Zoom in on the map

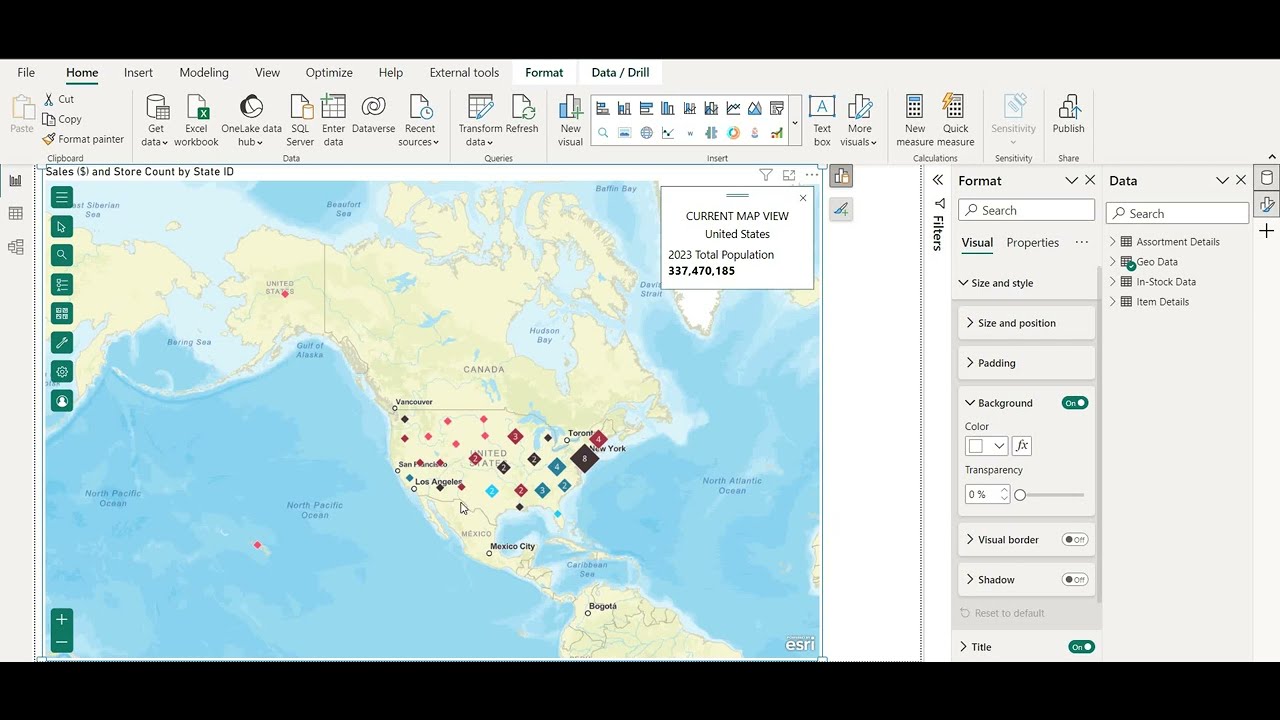62,620
